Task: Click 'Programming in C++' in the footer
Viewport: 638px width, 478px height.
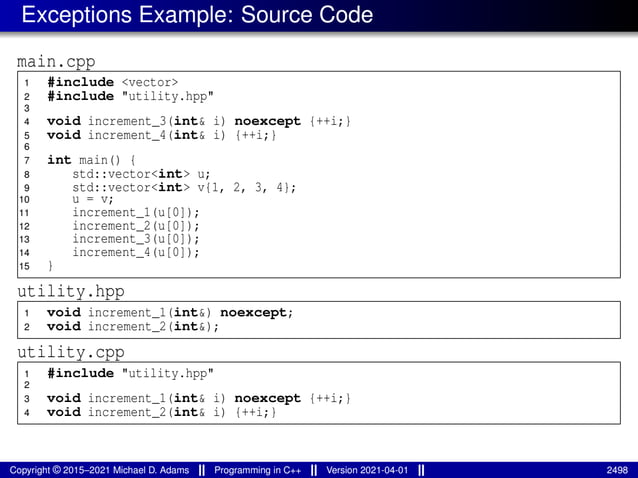Action: [258, 470]
